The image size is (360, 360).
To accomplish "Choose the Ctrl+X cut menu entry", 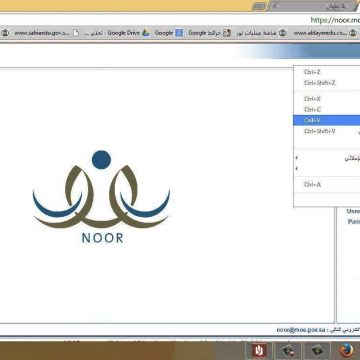I will (x=327, y=99).
